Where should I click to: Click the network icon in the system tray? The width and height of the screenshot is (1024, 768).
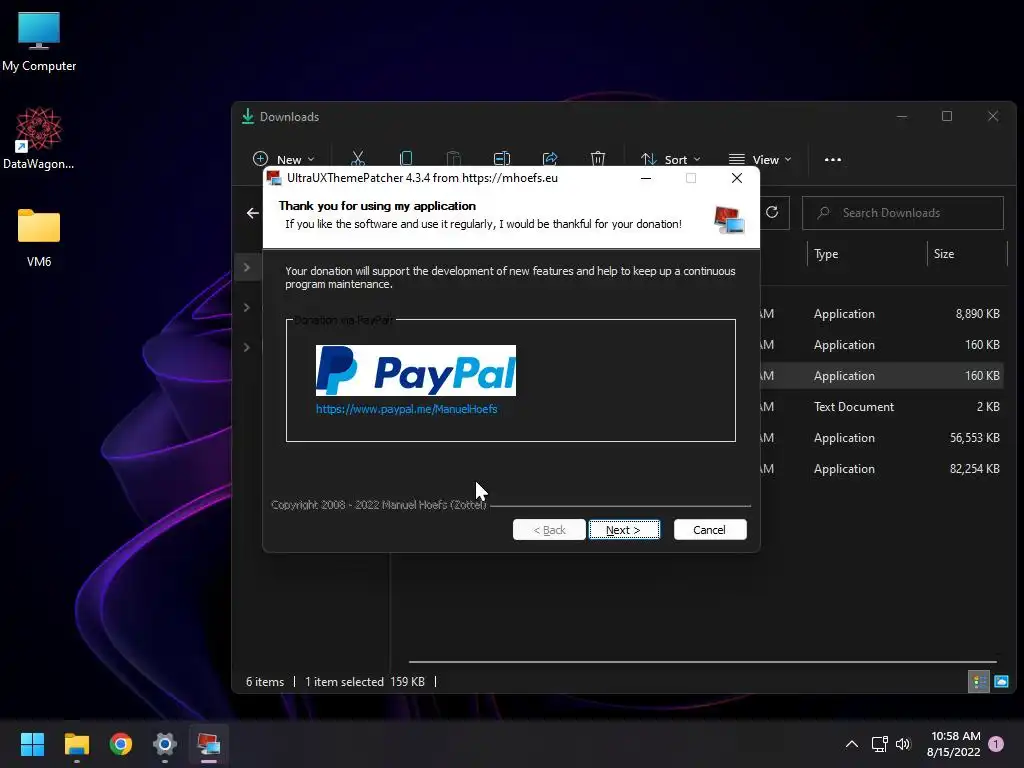coord(879,744)
